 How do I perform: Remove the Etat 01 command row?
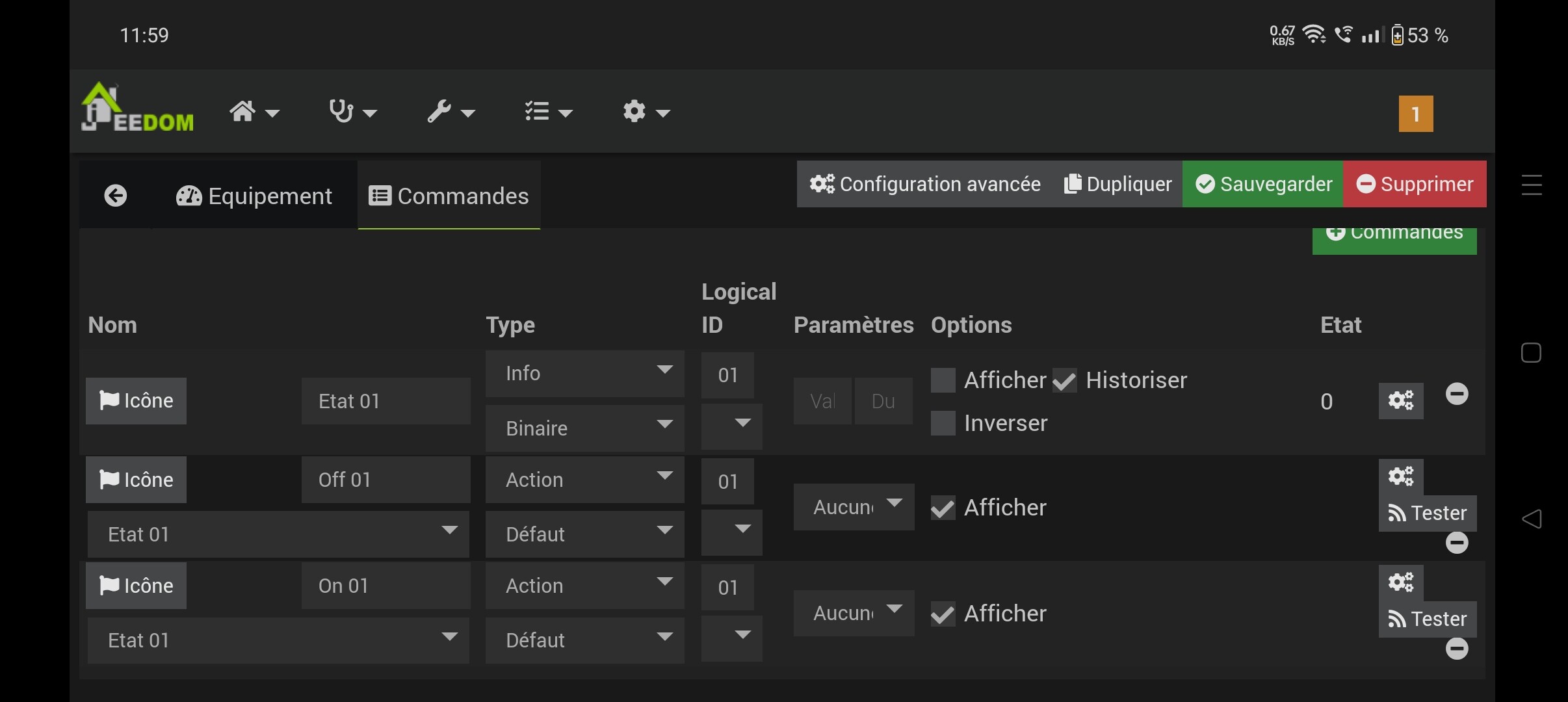(1456, 394)
